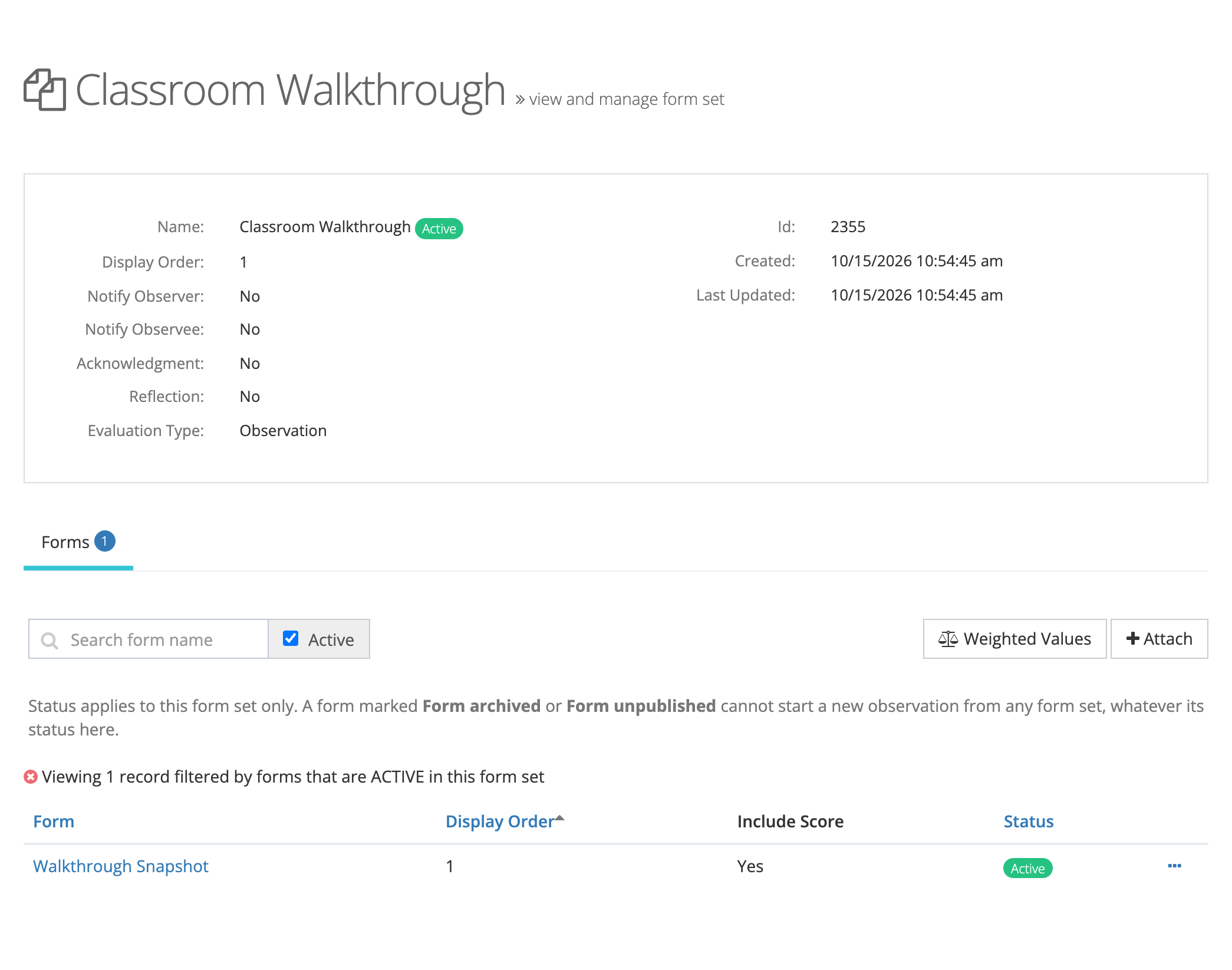This screenshot has height=970, width=1232.
Task: Click the magnifier search icon
Action: pos(50,640)
